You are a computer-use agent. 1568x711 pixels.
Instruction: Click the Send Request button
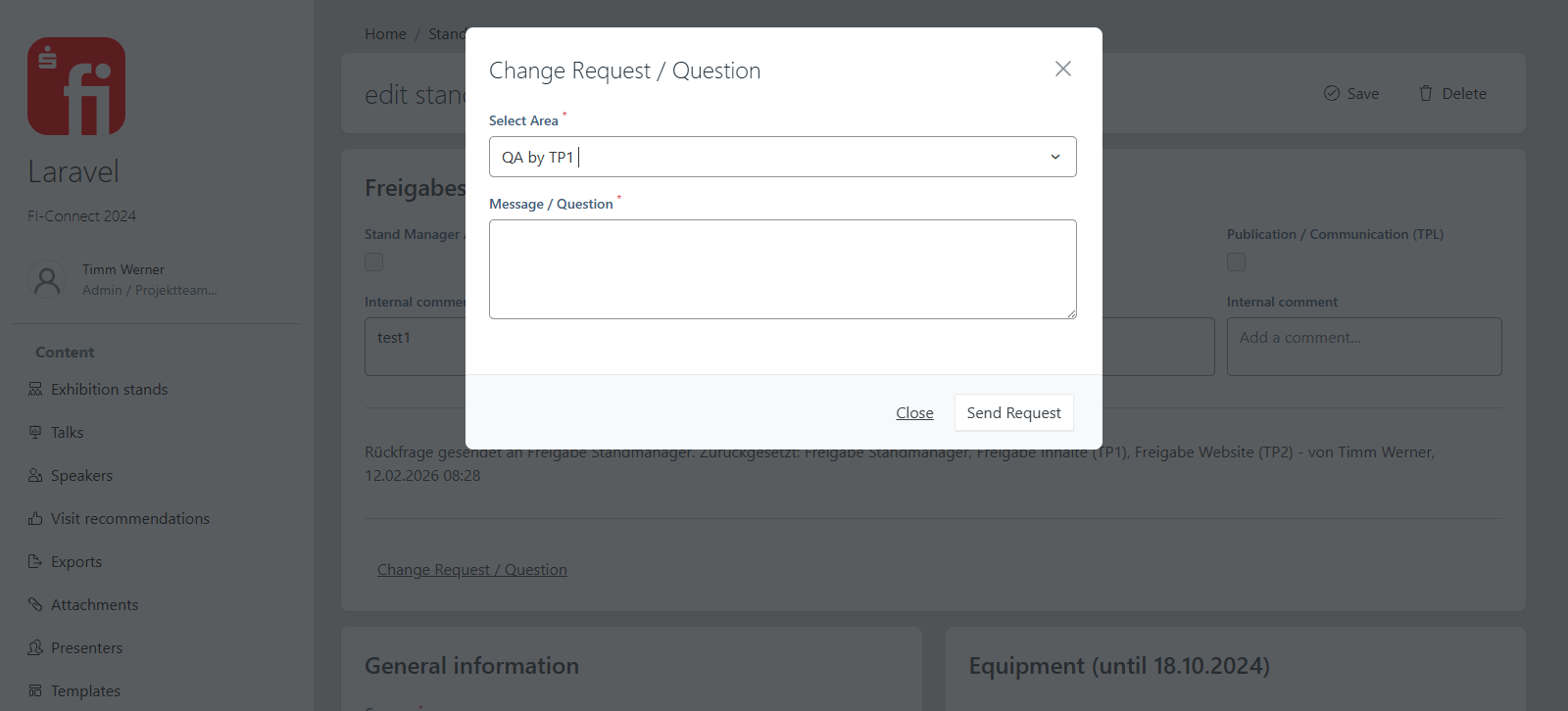click(1013, 412)
